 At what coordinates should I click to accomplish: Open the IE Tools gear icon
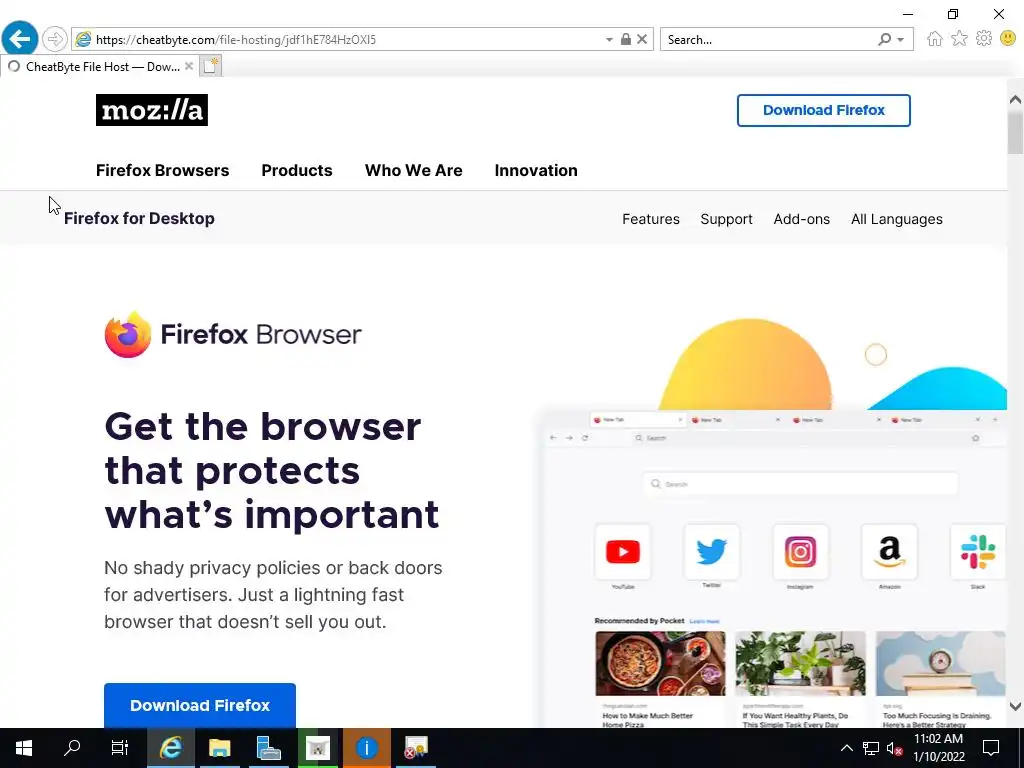click(984, 39)
